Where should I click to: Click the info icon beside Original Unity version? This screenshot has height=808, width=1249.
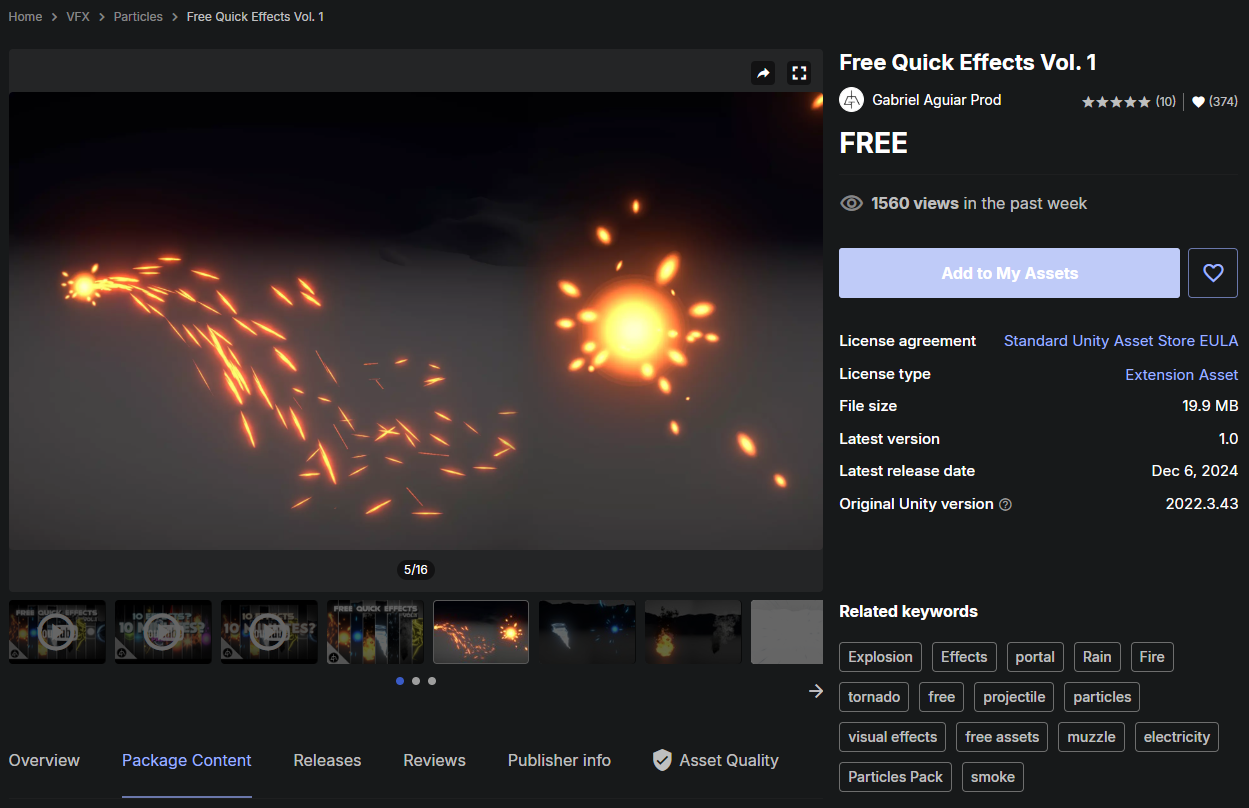1006,505
